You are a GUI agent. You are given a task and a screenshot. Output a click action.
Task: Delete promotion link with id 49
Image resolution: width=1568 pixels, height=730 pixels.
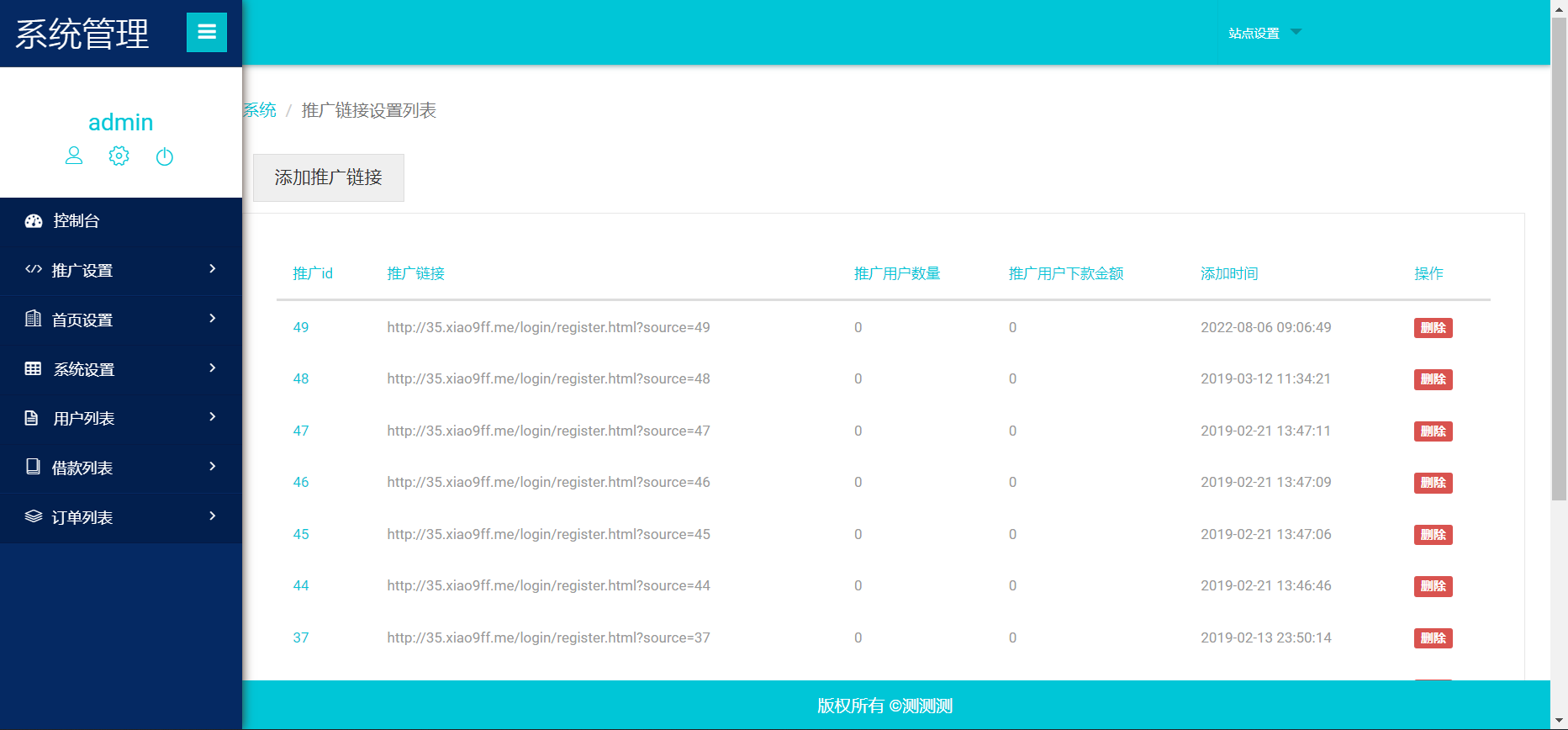click(1433, 328)
